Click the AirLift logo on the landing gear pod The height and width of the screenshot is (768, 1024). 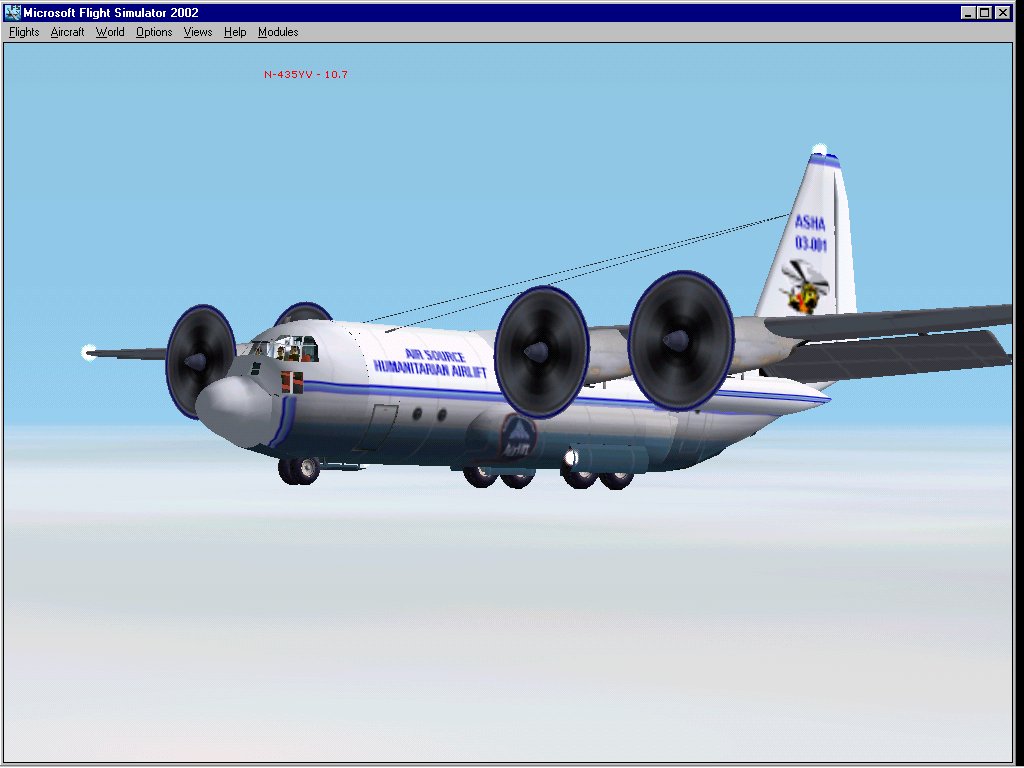click(517, 438)
